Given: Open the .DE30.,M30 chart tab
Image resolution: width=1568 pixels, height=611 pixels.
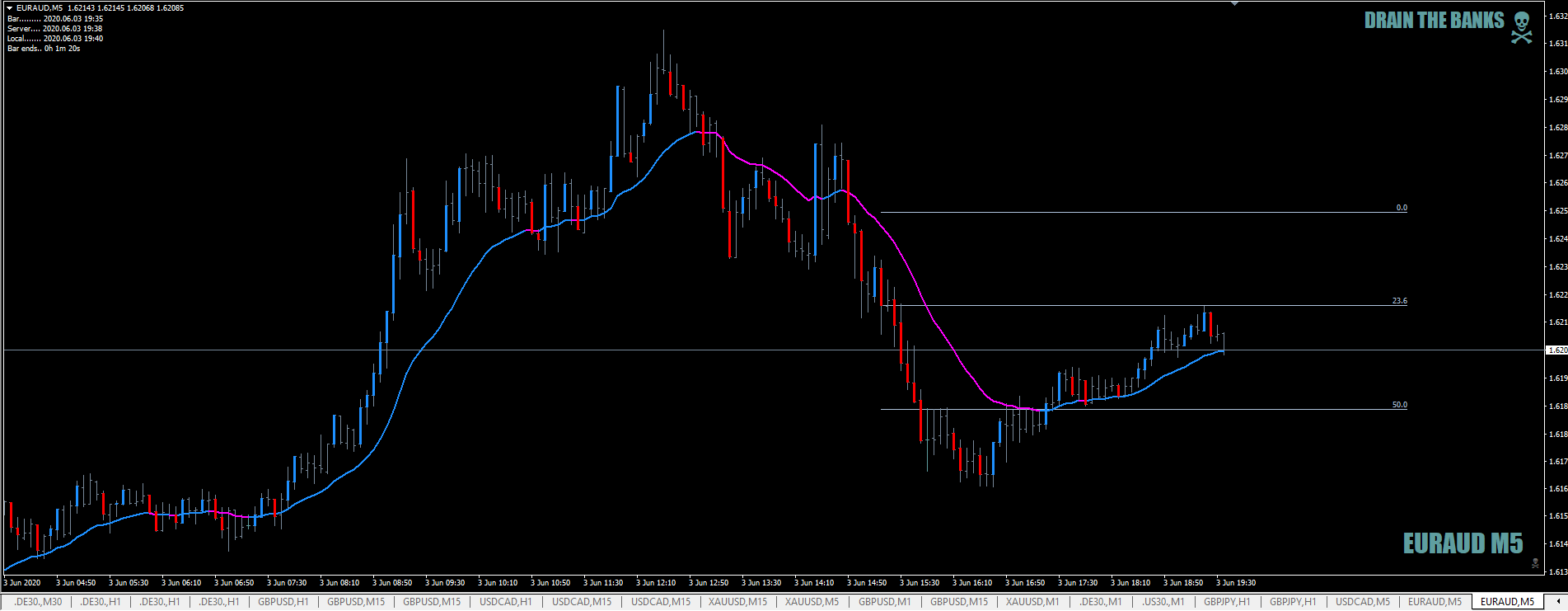Looking at the screenshot, I should 38,602.
